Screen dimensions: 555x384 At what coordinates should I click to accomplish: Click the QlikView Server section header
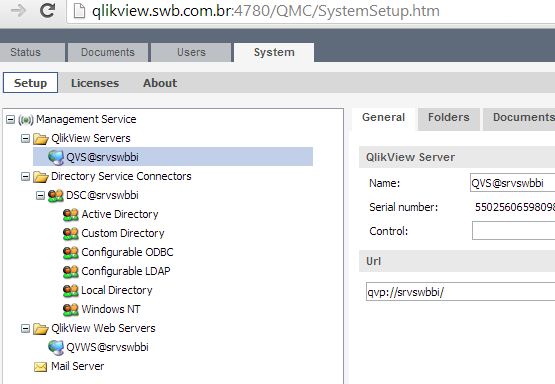tap(457, 157)
